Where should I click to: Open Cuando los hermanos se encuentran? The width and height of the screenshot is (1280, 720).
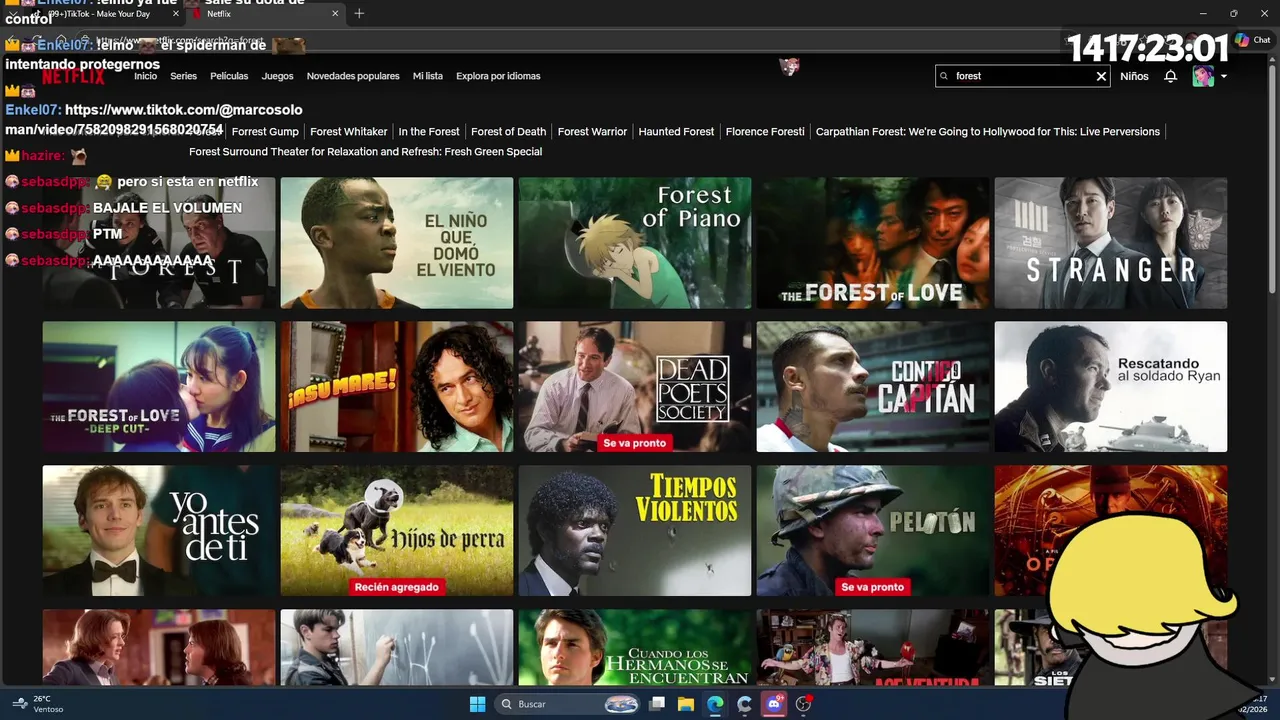[x=635, y=648]
